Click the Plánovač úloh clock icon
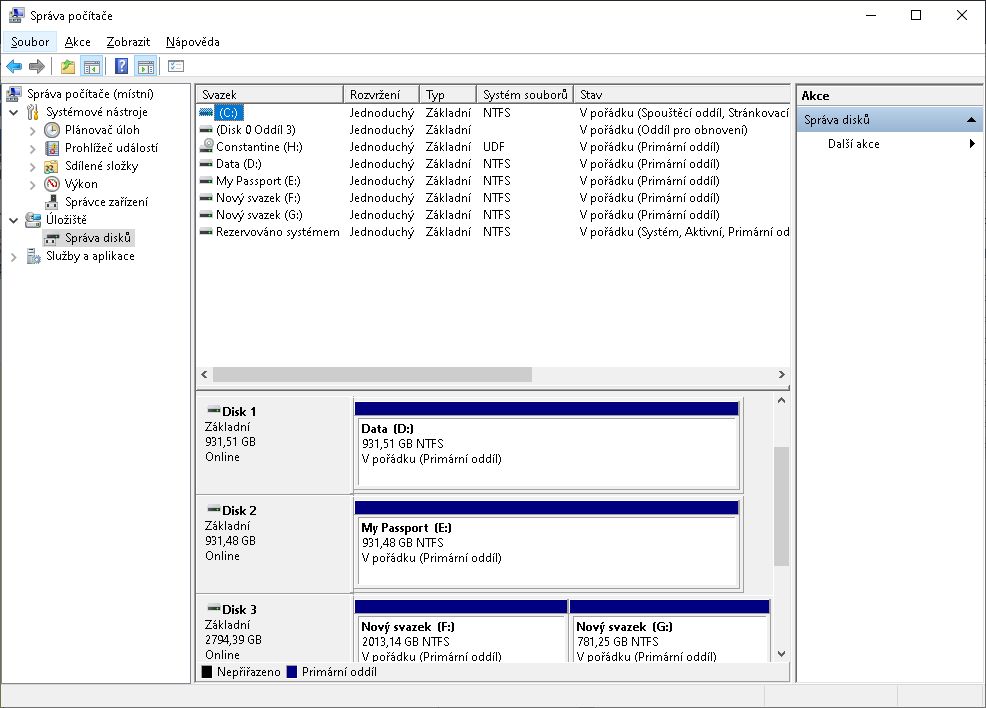Screen dimensions: 986x708 click(x=52, y=130)
